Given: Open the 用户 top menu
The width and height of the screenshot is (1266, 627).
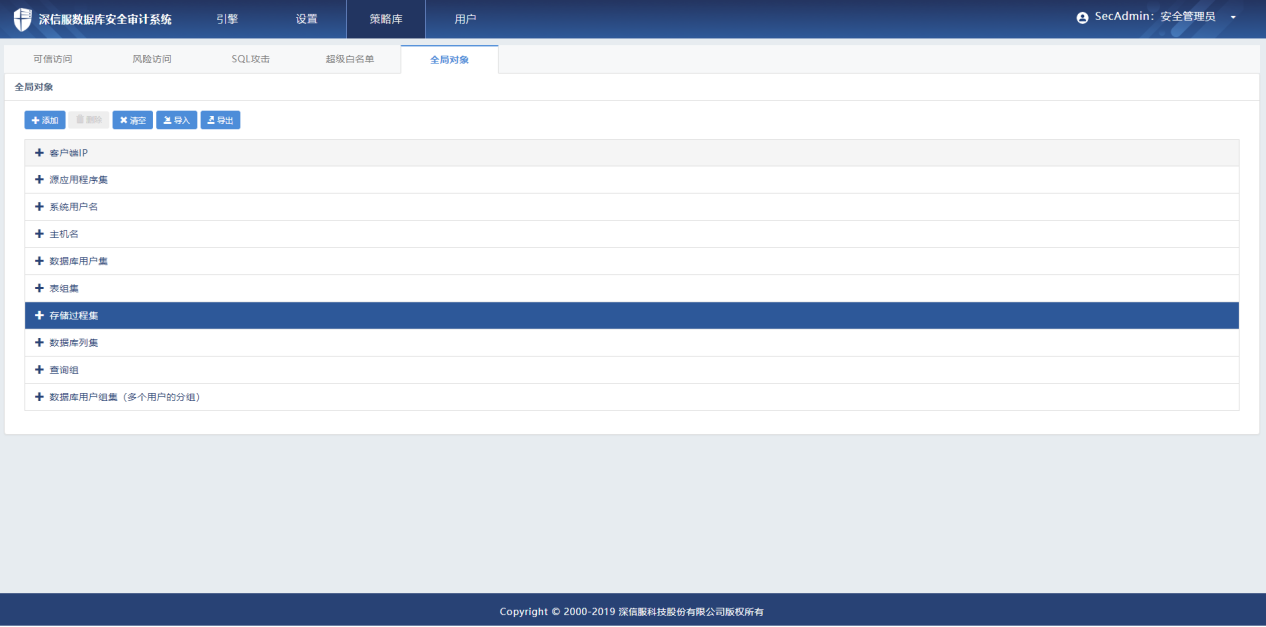Looking at the screenshot, I should click(x=465, y=19).
